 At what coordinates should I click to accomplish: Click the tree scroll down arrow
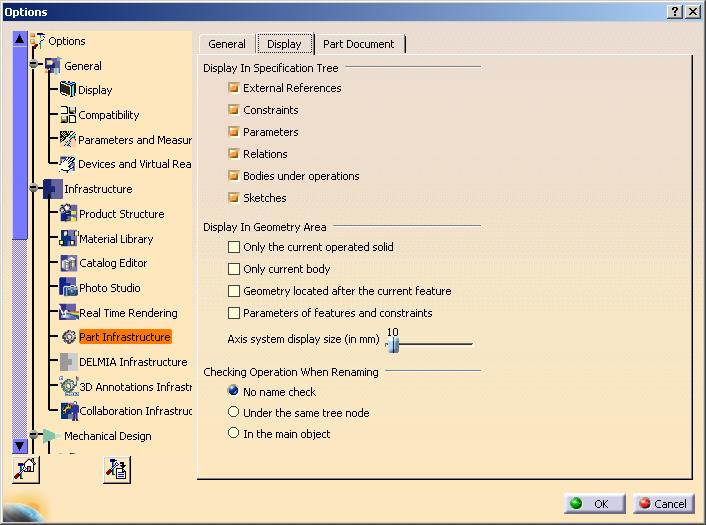point(19,446)
